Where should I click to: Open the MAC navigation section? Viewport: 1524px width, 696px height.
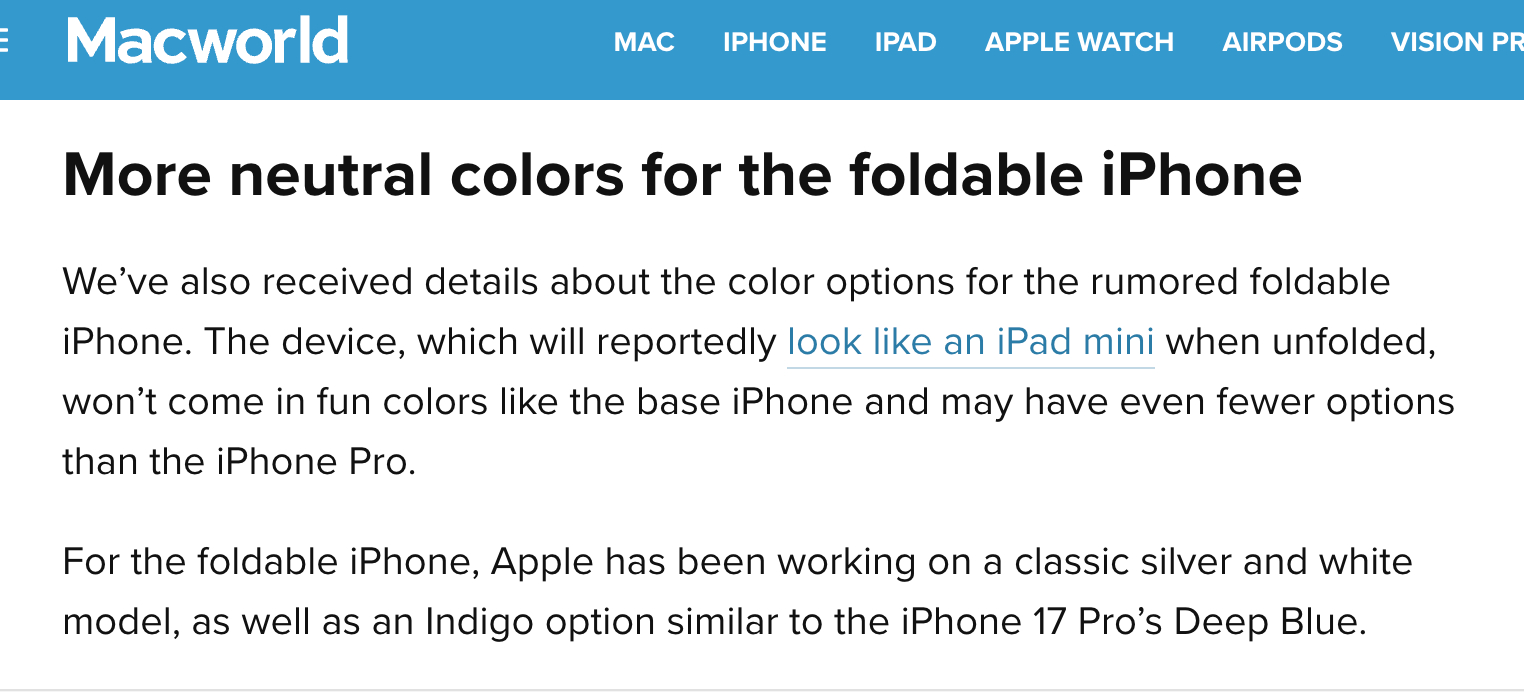pos(644,42)
